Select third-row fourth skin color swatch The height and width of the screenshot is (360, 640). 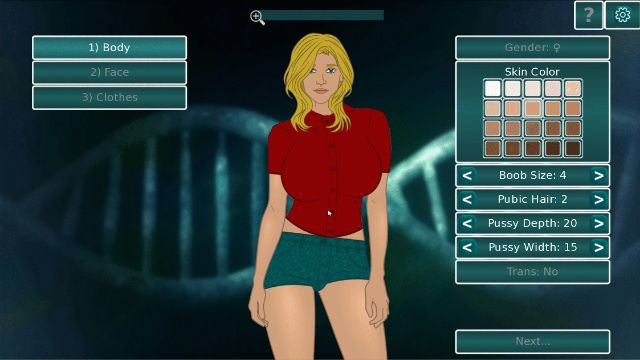coord(553,129)
